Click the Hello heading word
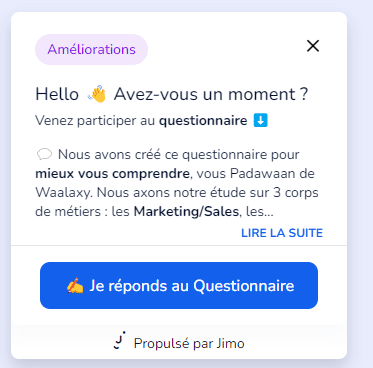 (x=57, y=94)
